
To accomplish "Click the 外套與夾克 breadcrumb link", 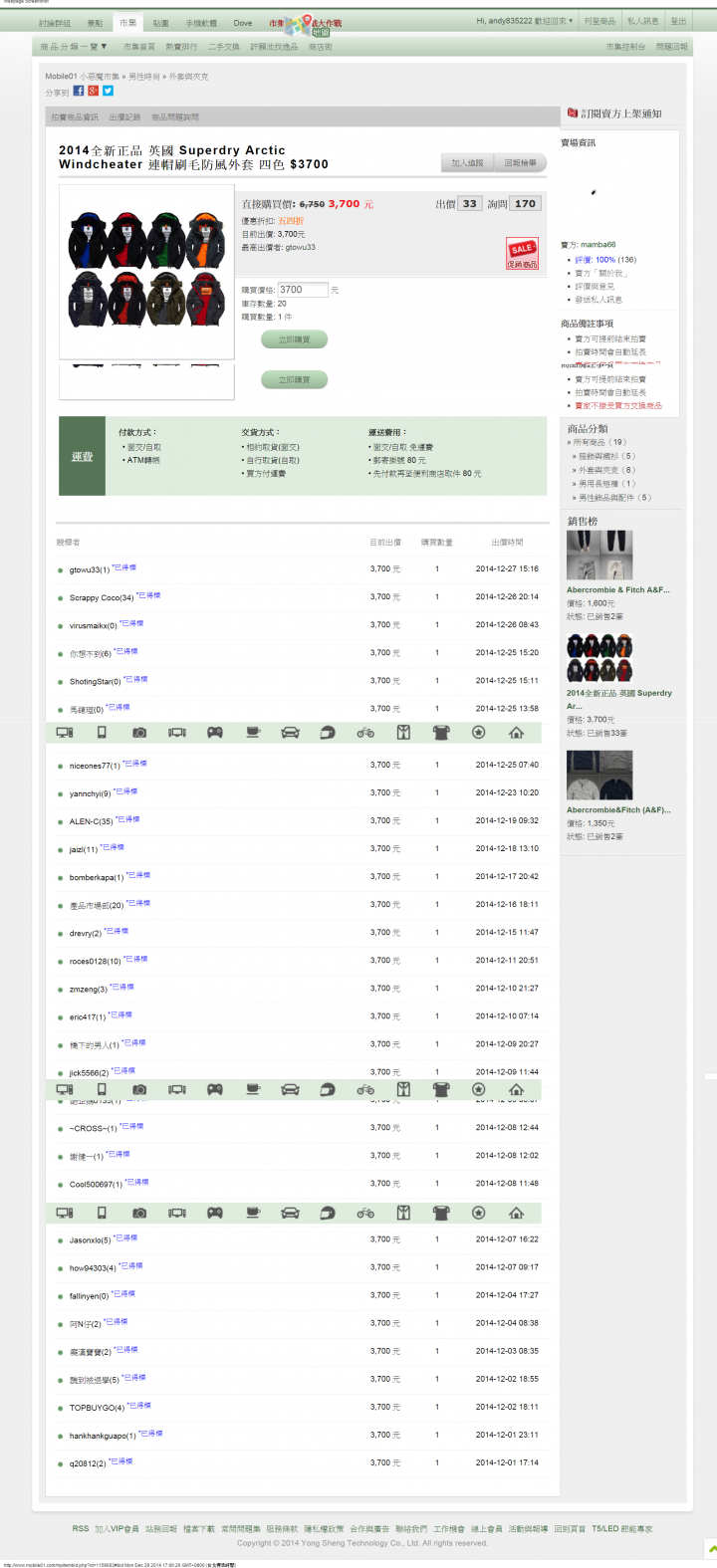I will [x=188, y=77].
